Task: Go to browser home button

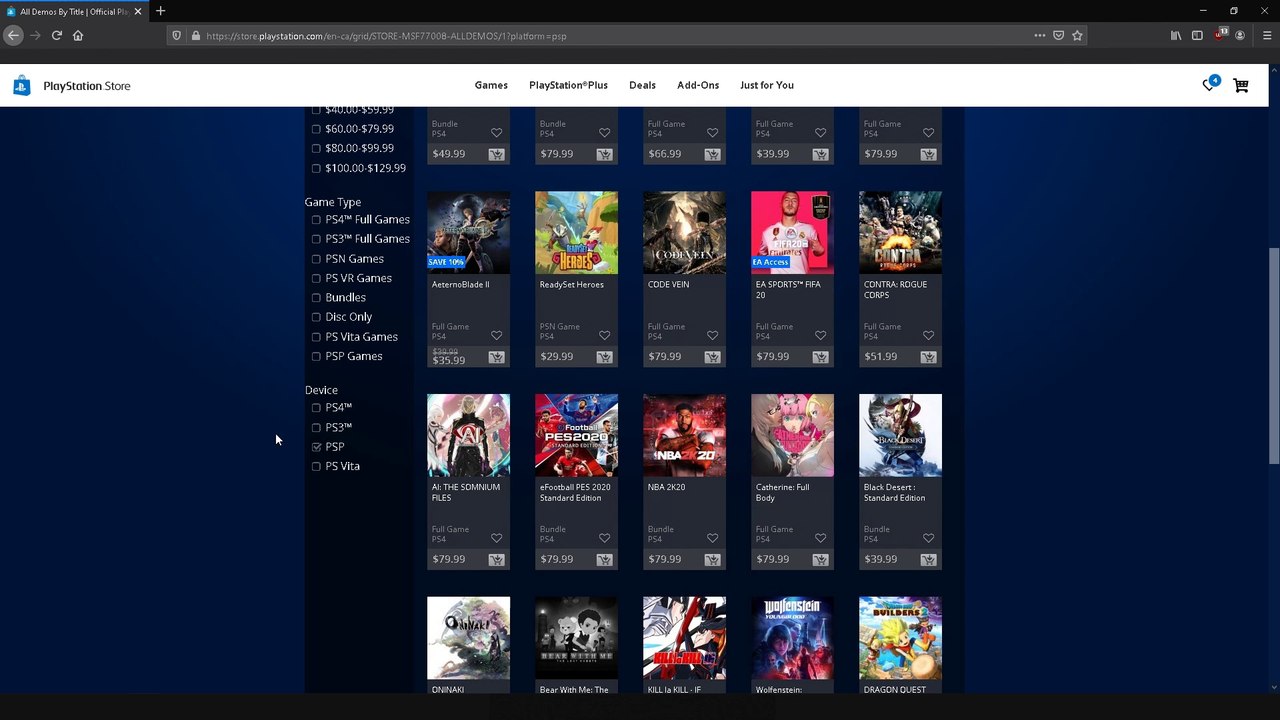Action: click(x=78, y=35)
